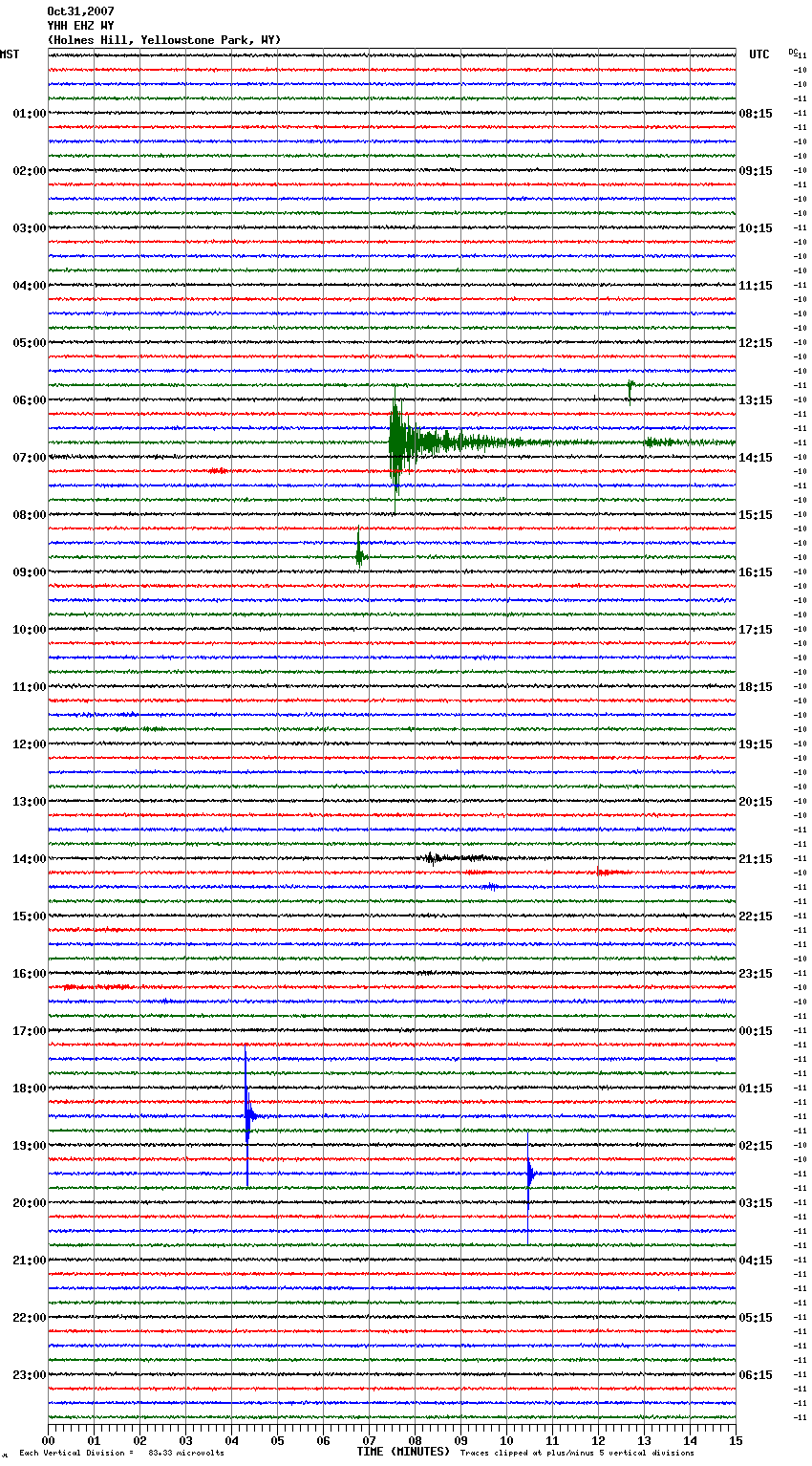Click minute axis tick label "13" at bottom

[645, 1440]
